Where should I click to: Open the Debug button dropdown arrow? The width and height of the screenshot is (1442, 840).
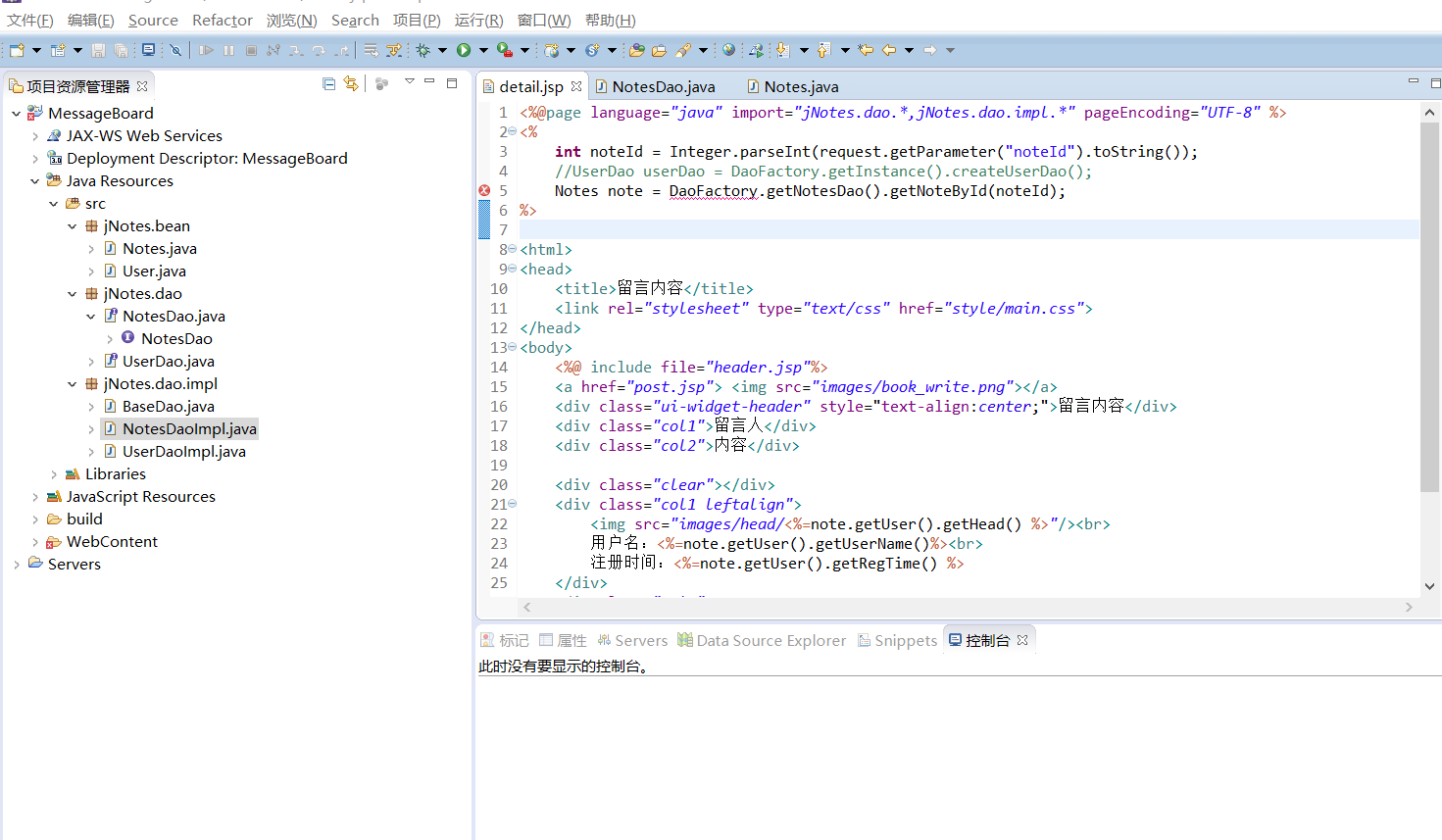click(442, 50)
